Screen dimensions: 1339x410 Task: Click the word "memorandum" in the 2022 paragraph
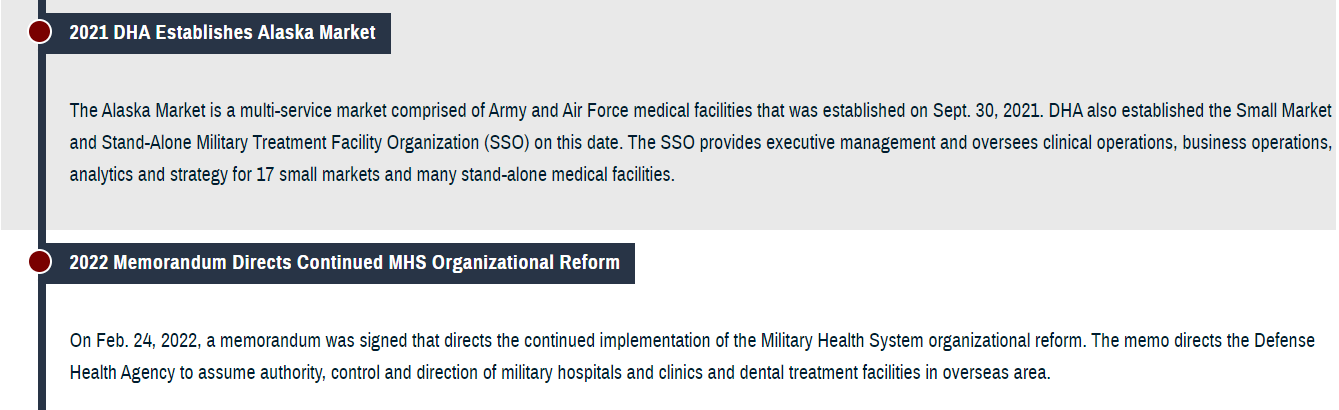(263, 340)
